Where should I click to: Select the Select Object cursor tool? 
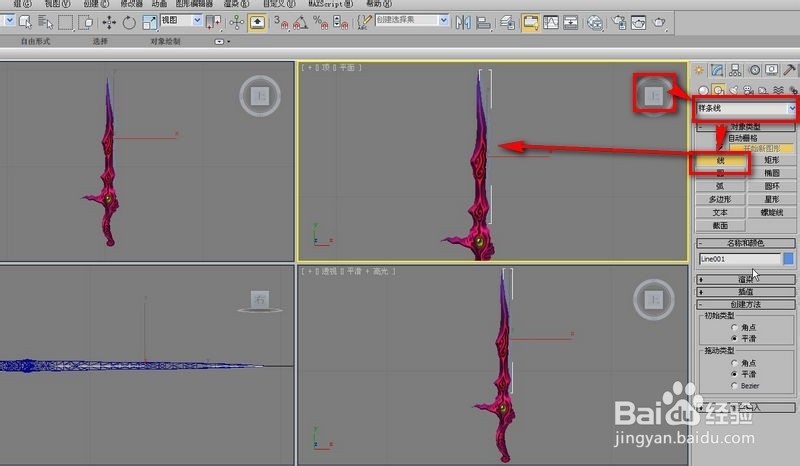pyautogui.click(x=25, y=22)
